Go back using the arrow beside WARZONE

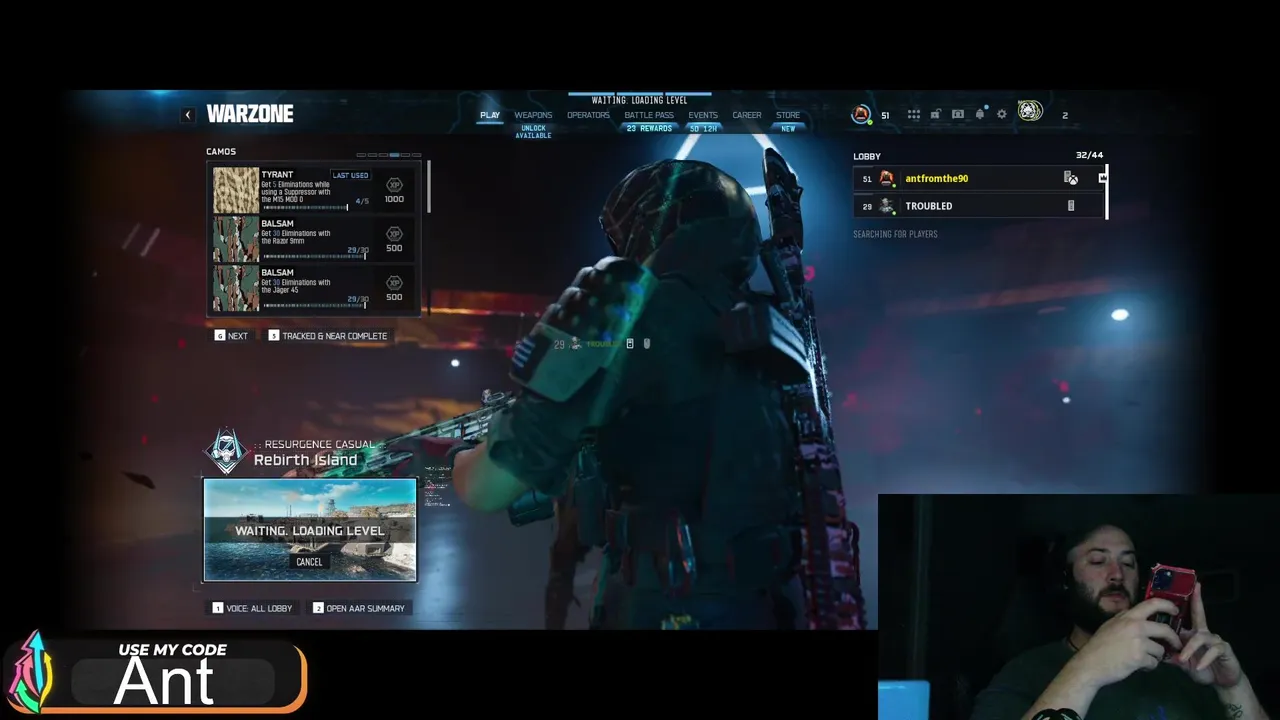click(x=187, y=115)
